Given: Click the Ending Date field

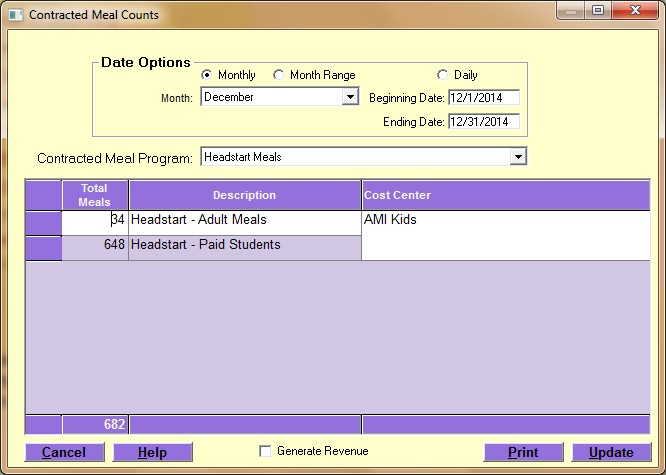Looking at the screenshot, I should tap(483, 122).
